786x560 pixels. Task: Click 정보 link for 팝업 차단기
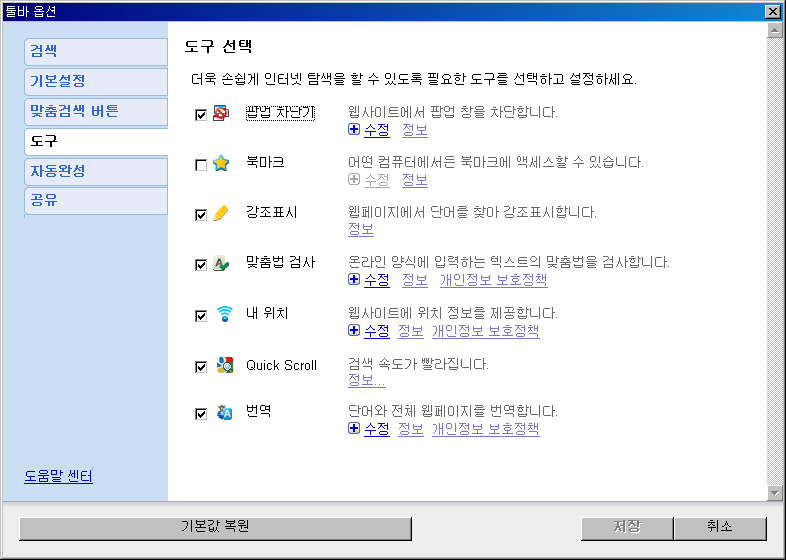click(415, 130)
